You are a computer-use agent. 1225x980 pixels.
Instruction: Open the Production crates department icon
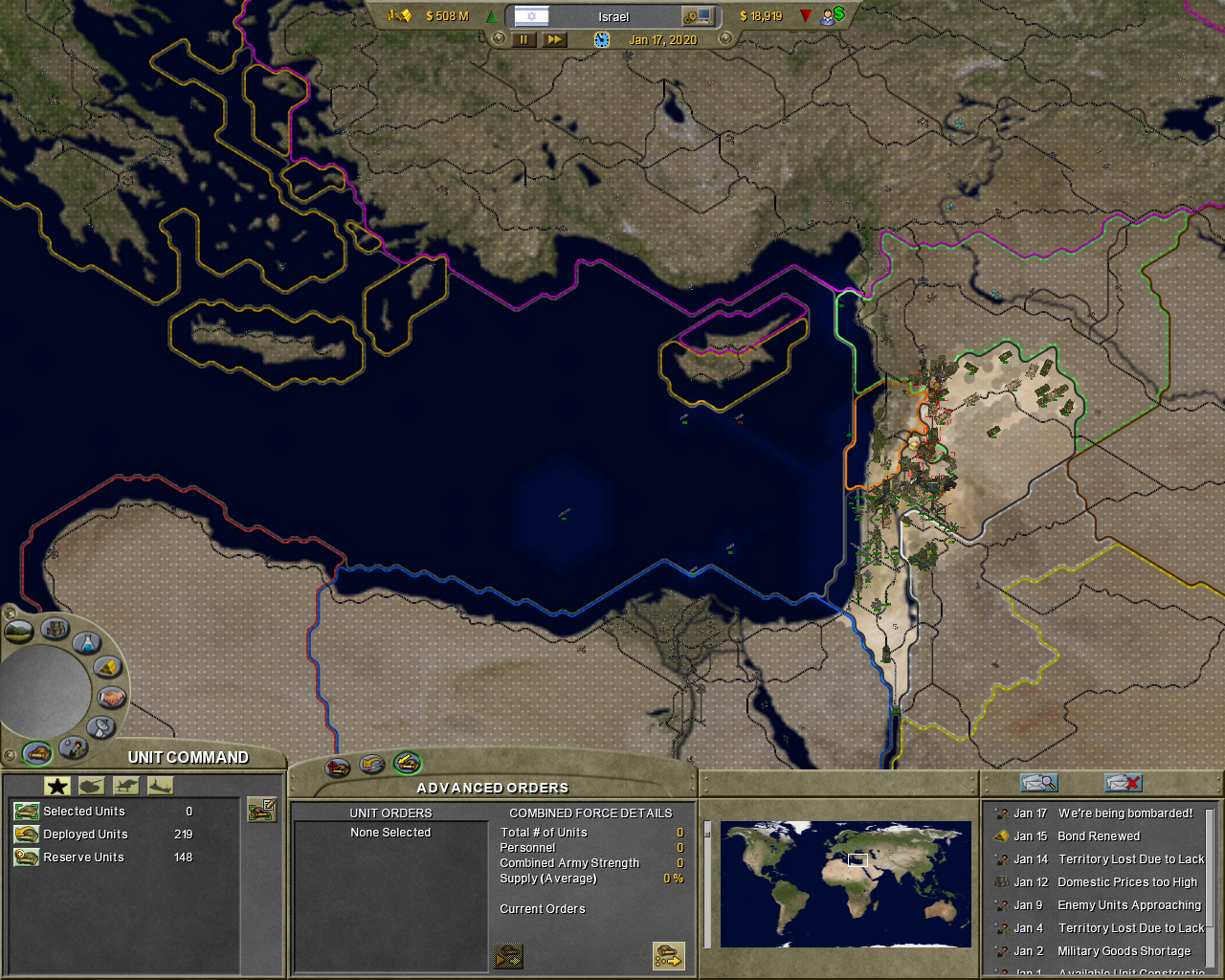pyautogui.click(x=55, y=630)
